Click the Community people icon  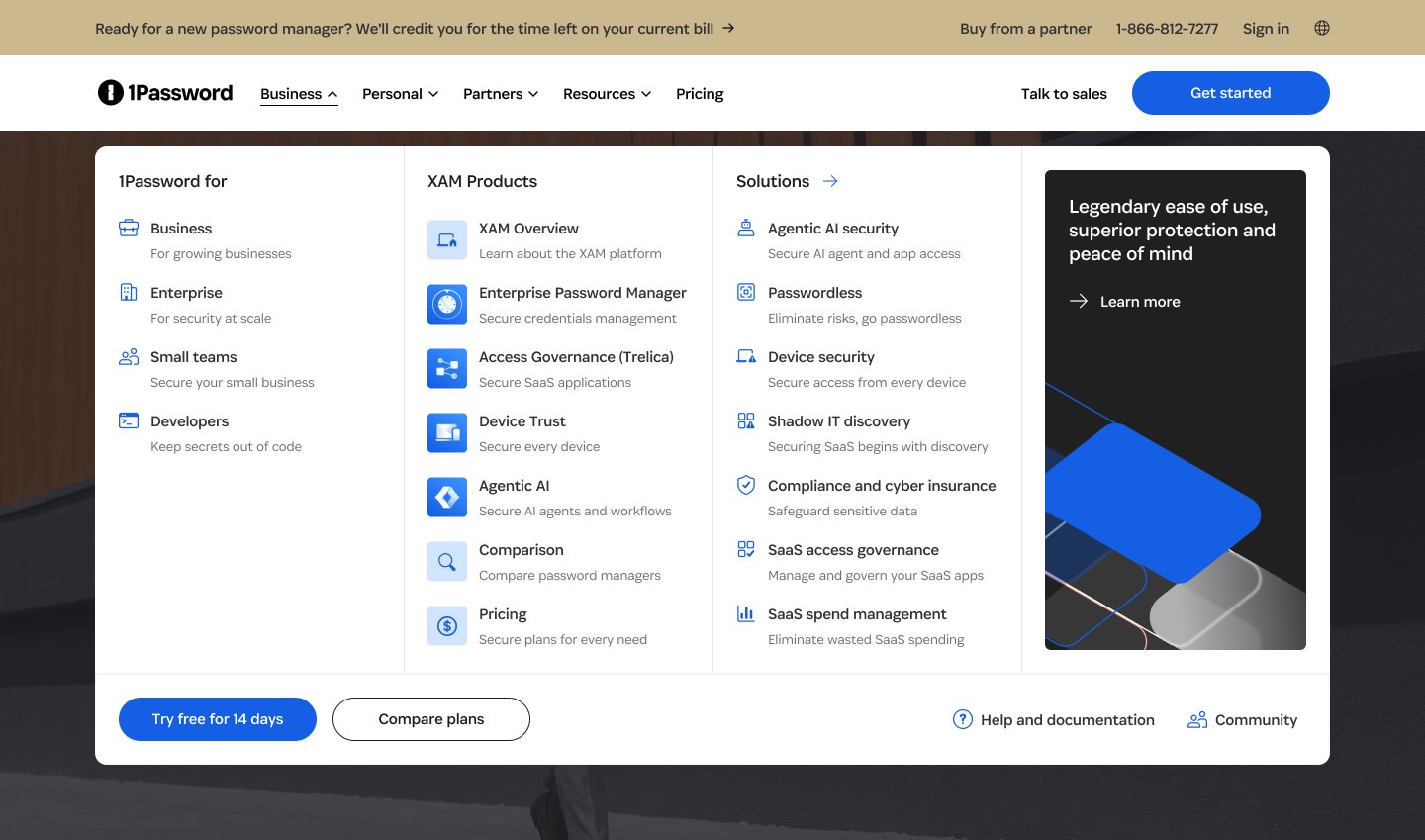point(1197,719)
